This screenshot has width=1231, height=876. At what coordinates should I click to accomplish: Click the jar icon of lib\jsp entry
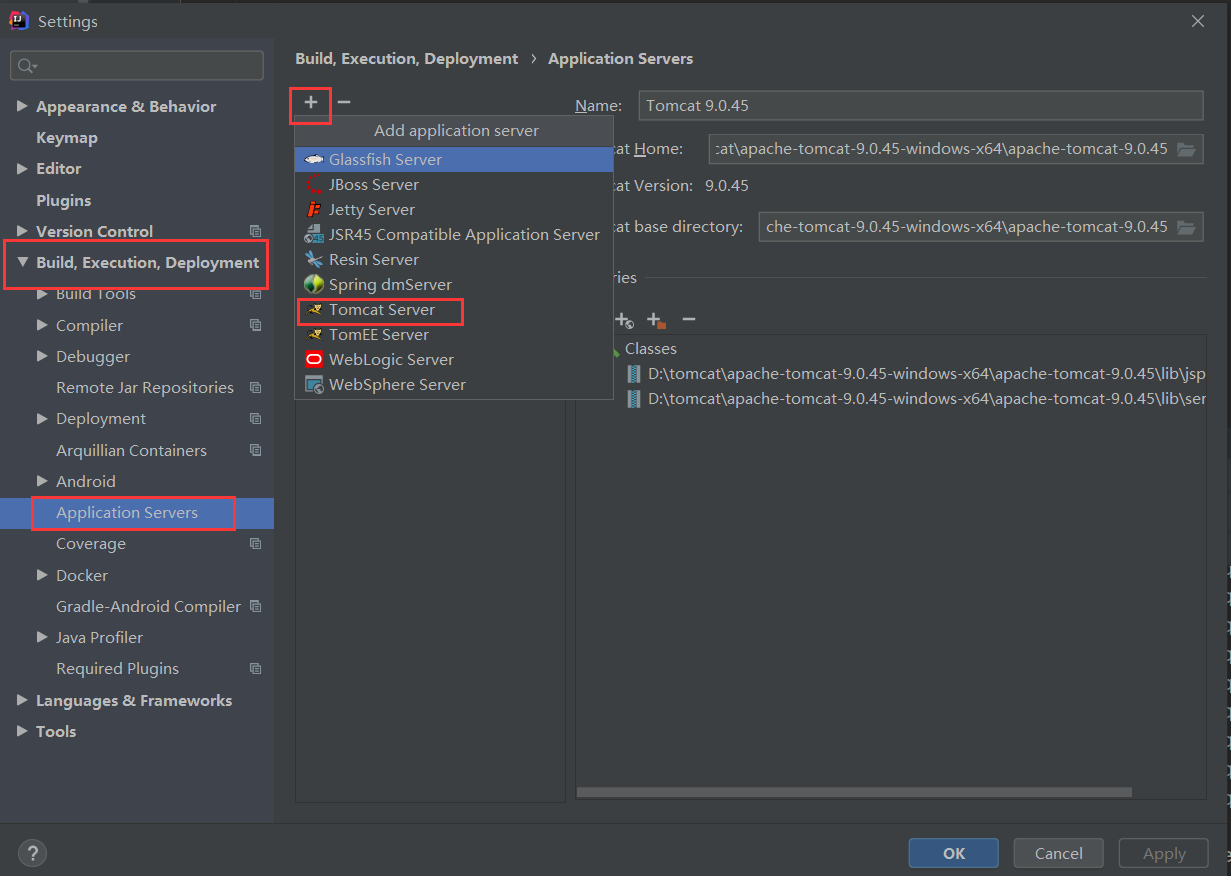[634, 374]
